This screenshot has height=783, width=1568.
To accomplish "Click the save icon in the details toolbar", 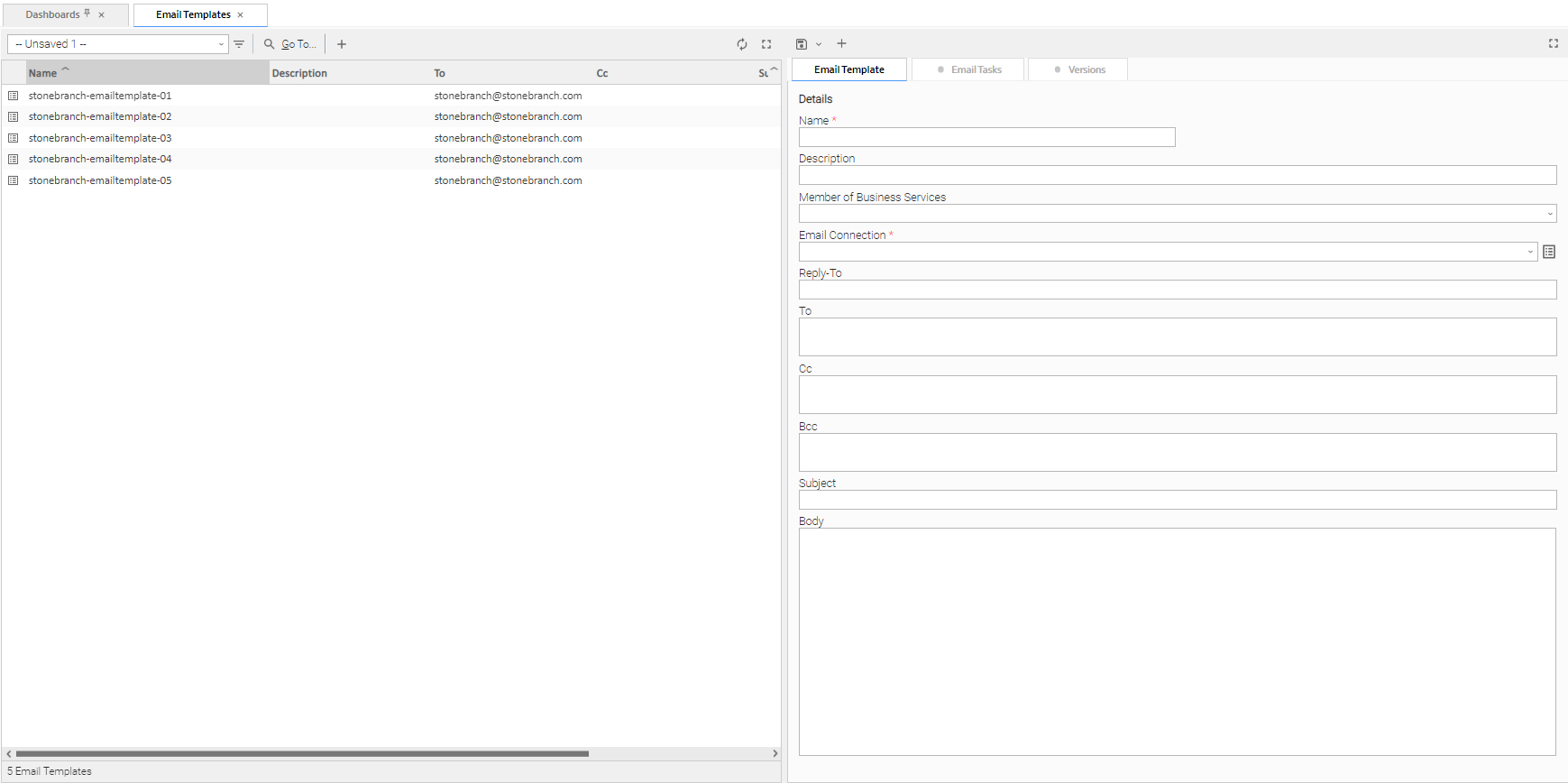I will tap(801, 44).
